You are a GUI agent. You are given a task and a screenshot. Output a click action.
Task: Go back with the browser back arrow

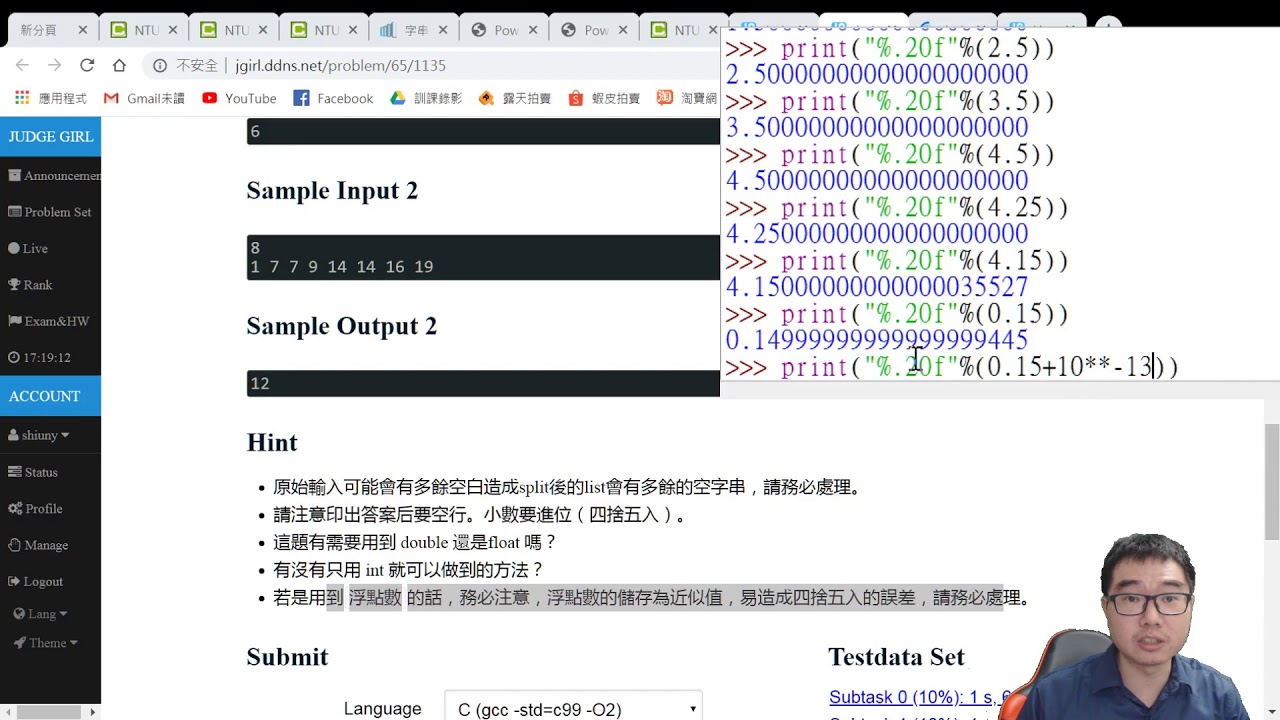(x=22, y=65)
